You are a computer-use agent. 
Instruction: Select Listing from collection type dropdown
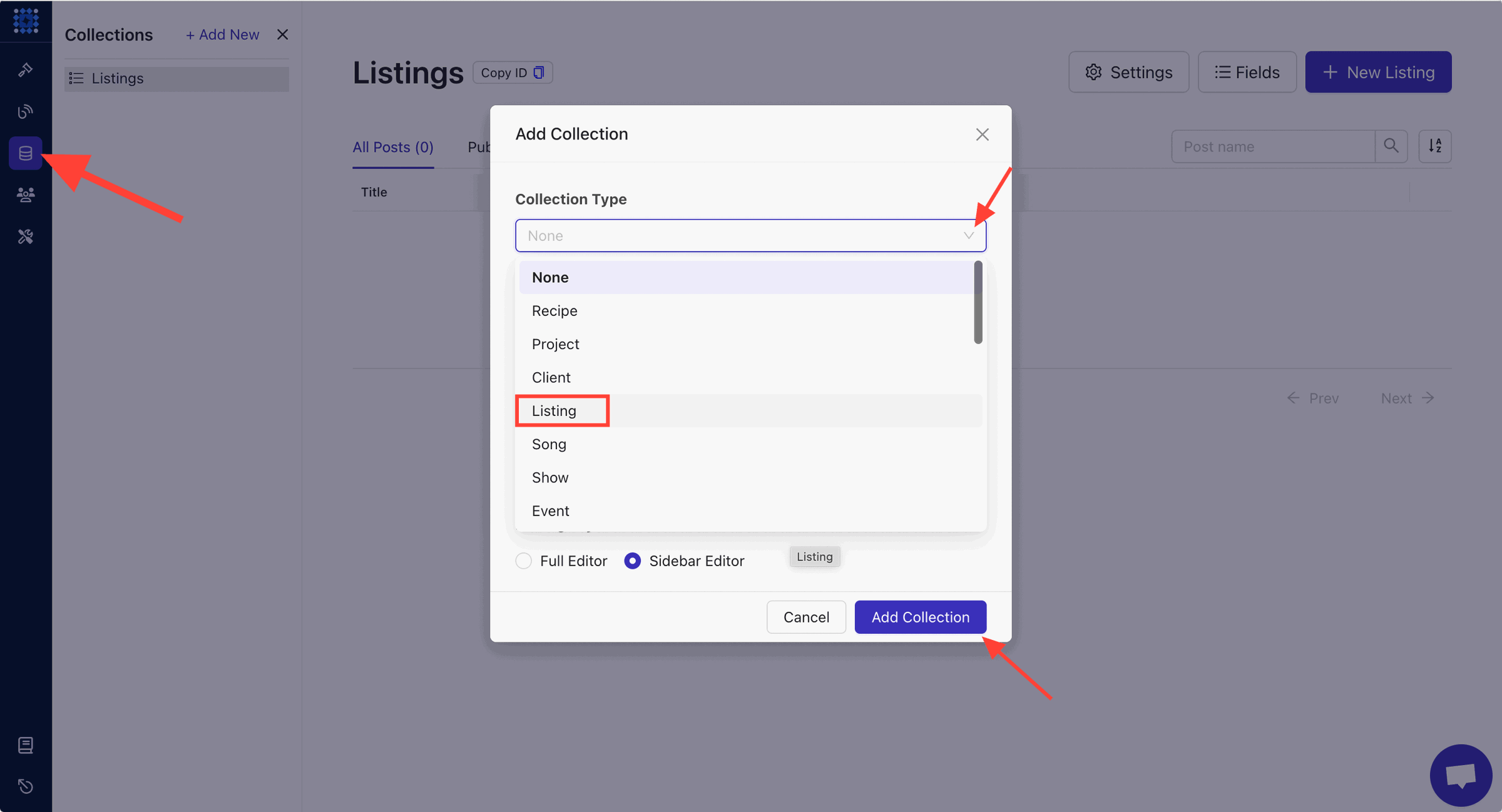tap(554, 411)
